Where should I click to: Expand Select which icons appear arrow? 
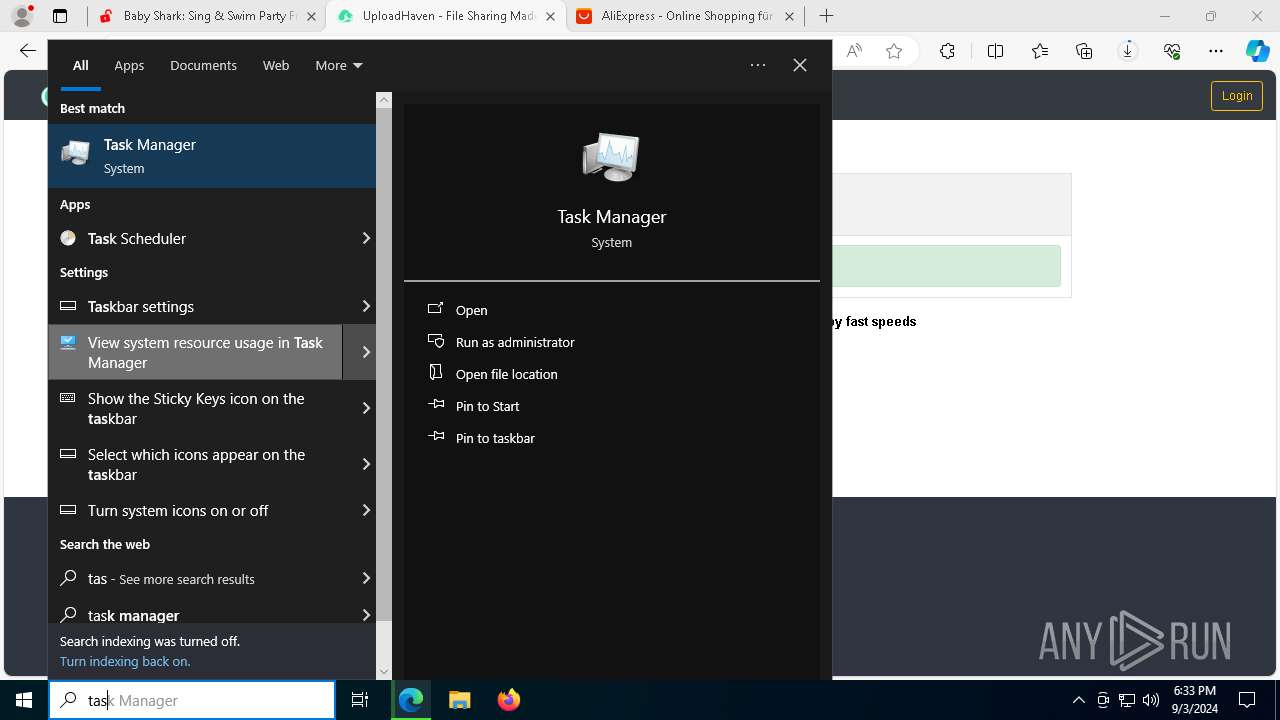pos(366,464)
